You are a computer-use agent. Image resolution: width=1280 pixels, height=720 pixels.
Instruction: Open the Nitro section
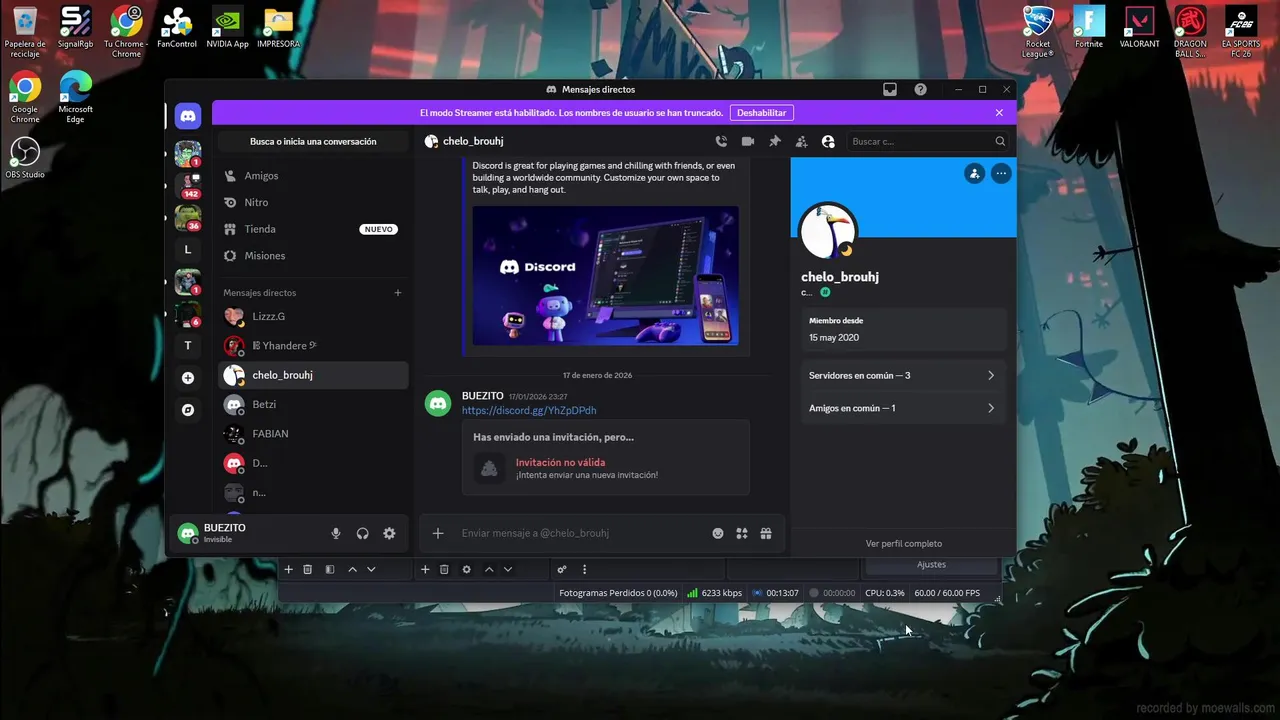[x=313, y=203]
